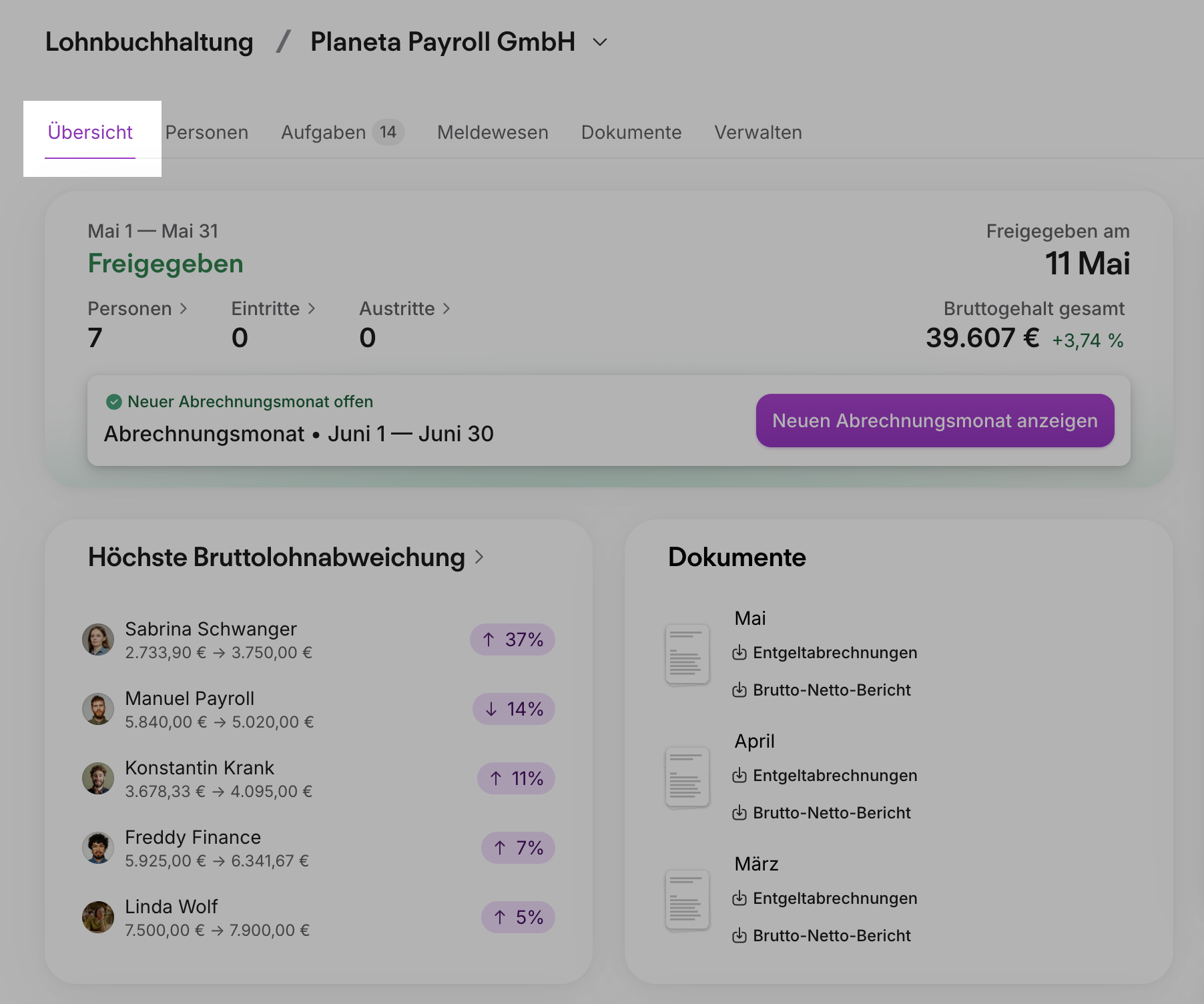Click the 39.607 € gross salary total
The width and height of the screenshot is (1204, 1004).
pos(982,338)
